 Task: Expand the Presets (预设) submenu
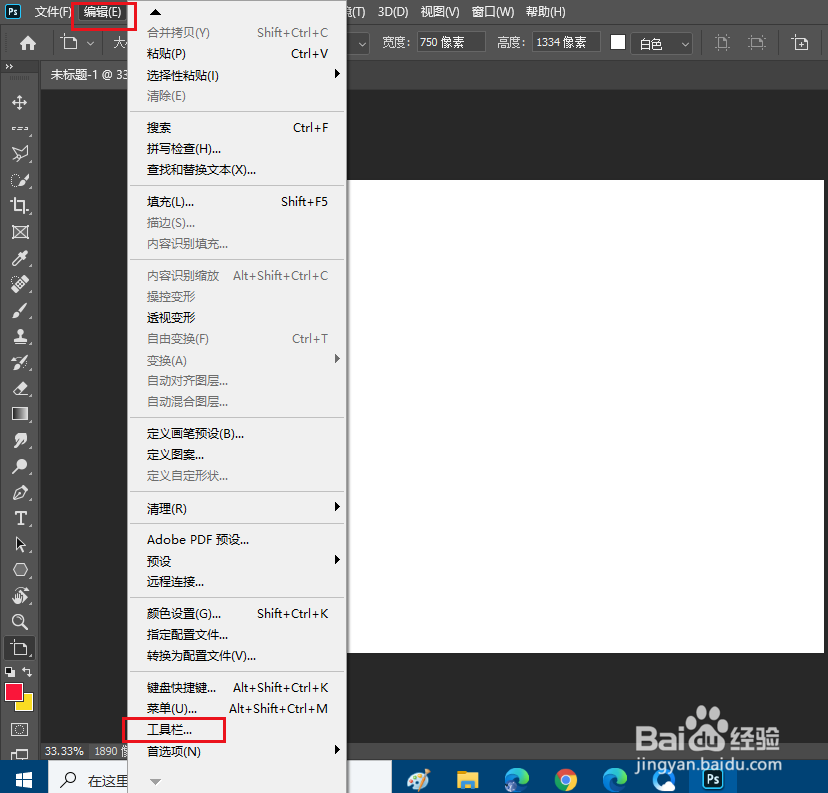point(238,561)
